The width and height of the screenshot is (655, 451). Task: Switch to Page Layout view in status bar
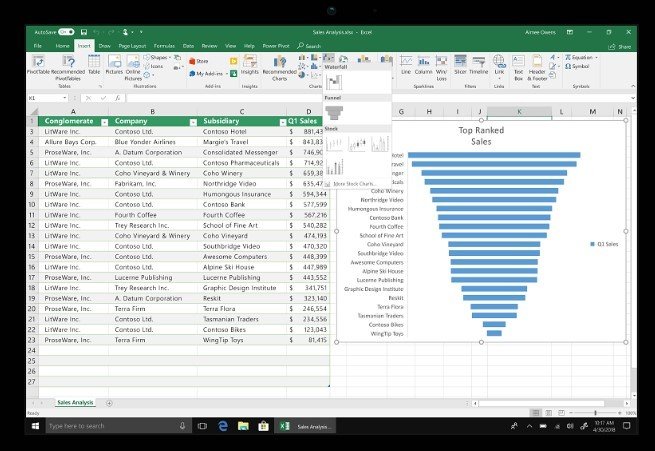(548, 413)
